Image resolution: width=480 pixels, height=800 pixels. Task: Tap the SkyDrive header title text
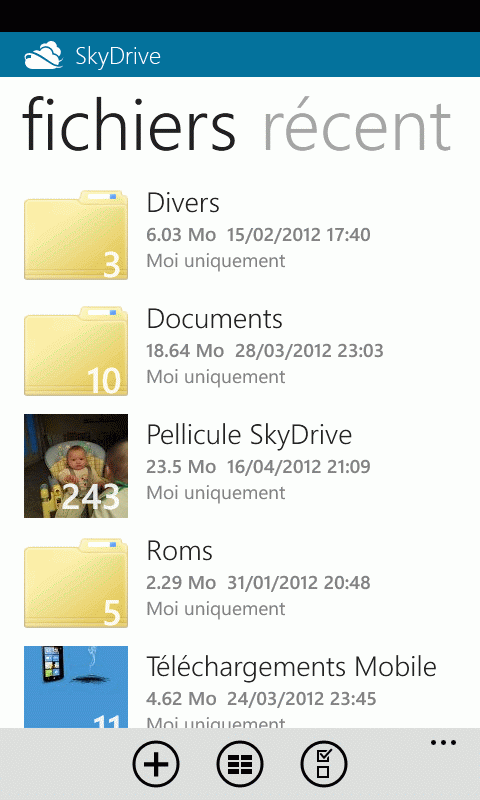[118, 56]
